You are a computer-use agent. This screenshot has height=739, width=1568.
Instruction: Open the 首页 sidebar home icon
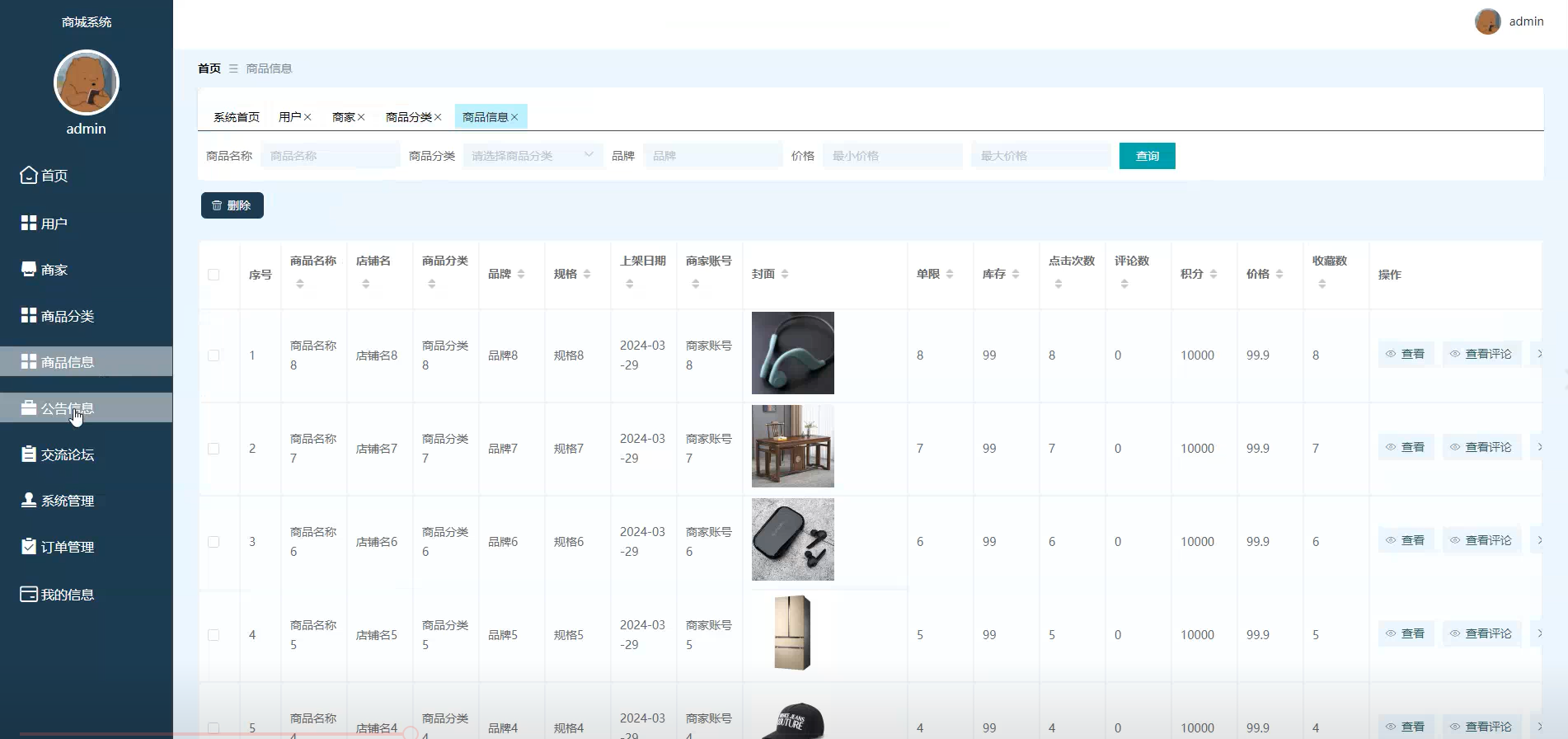click(29, 175)
